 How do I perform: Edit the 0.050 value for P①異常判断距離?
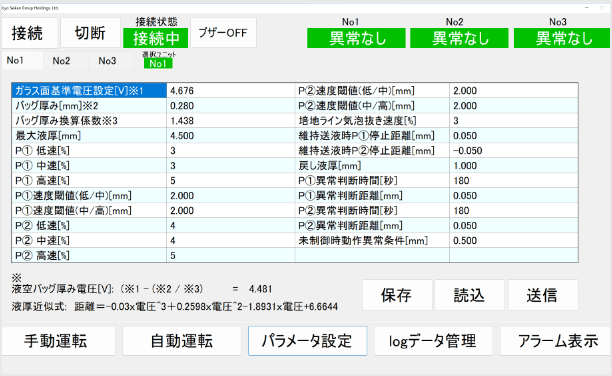514,196
